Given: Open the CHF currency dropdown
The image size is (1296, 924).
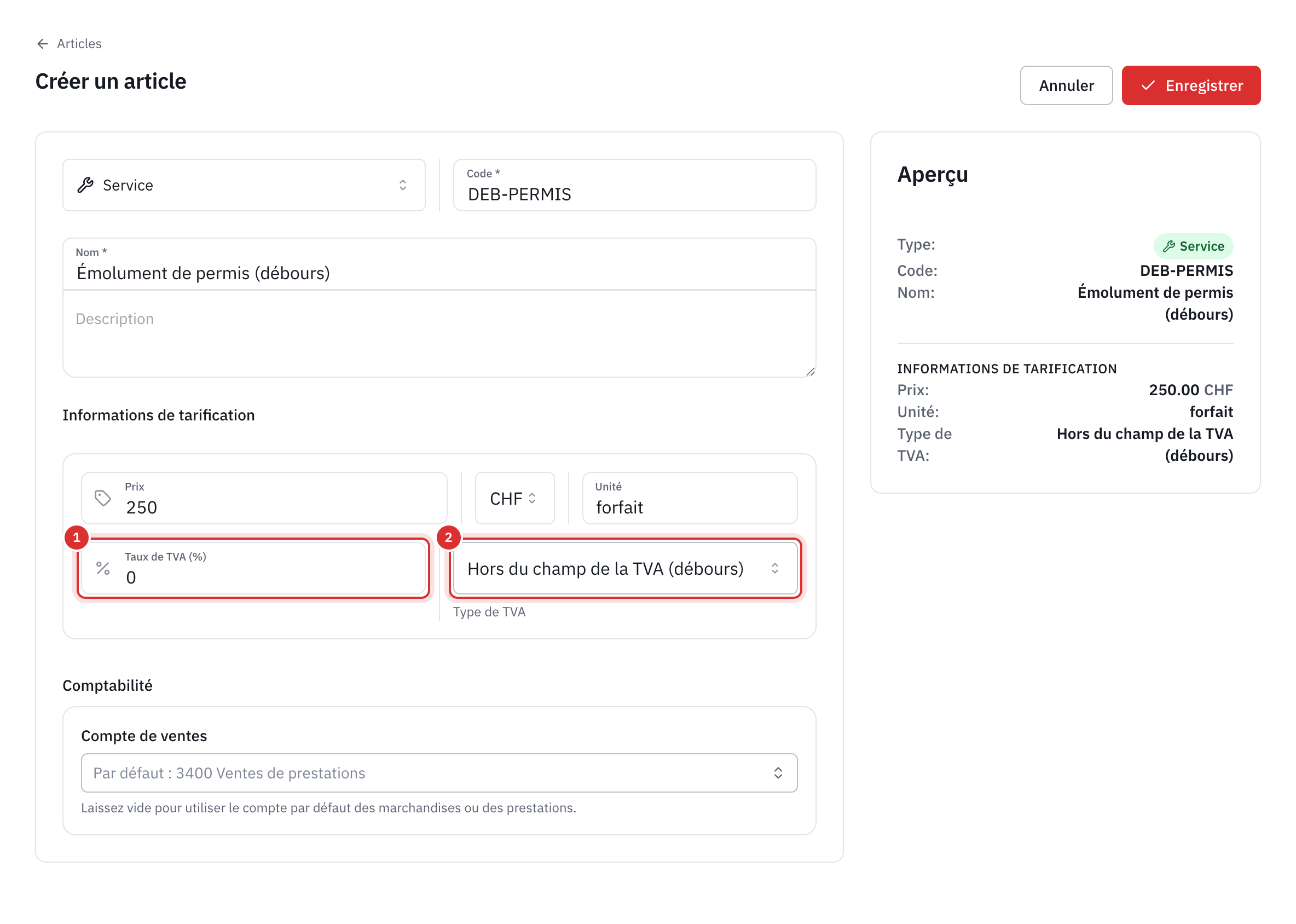Looking at the screenshot, I should tap(514, 498).
